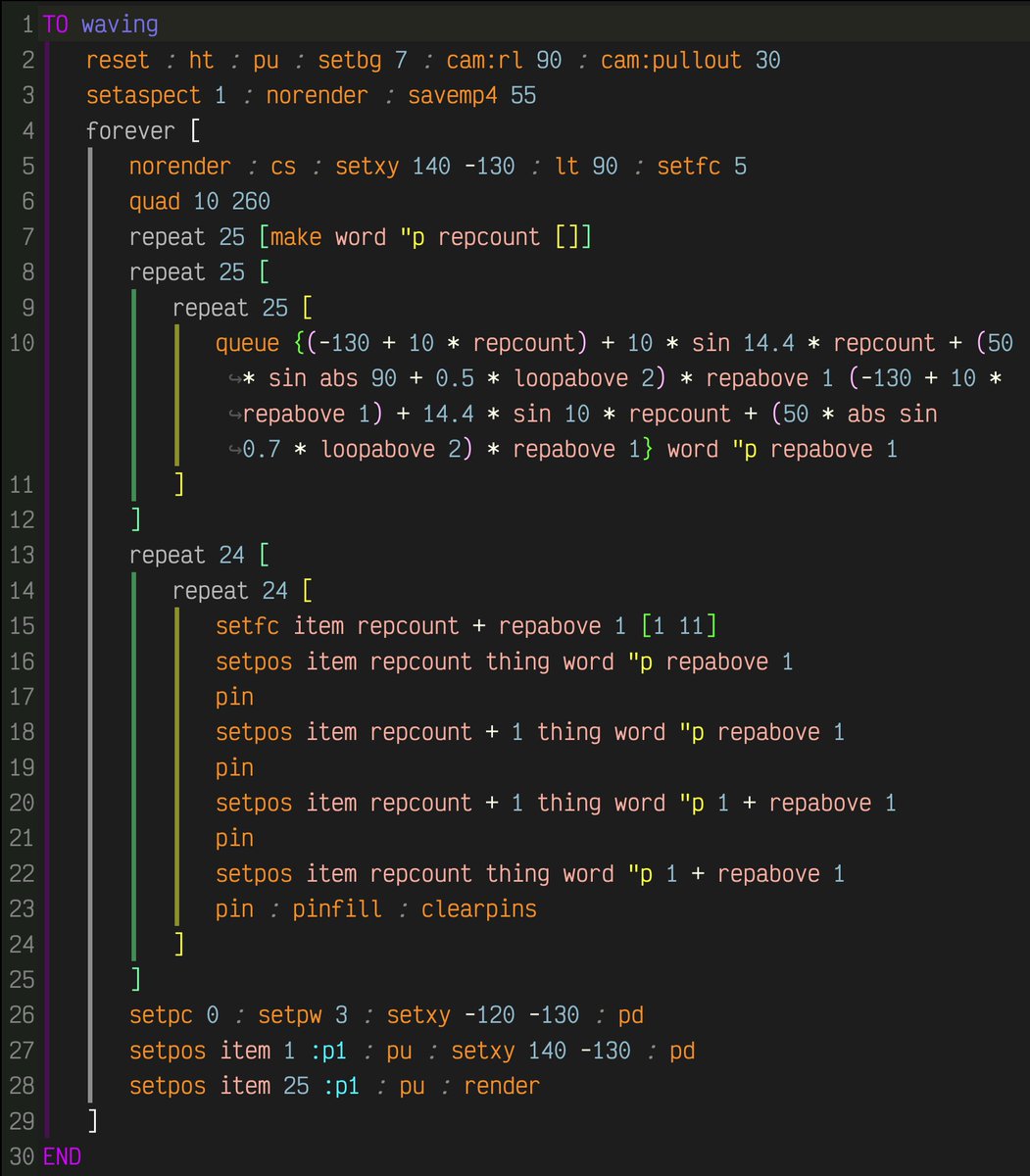Click line number 30 in the gutter
This screenshot has height=1176, width=1030.
[22, 1156]
